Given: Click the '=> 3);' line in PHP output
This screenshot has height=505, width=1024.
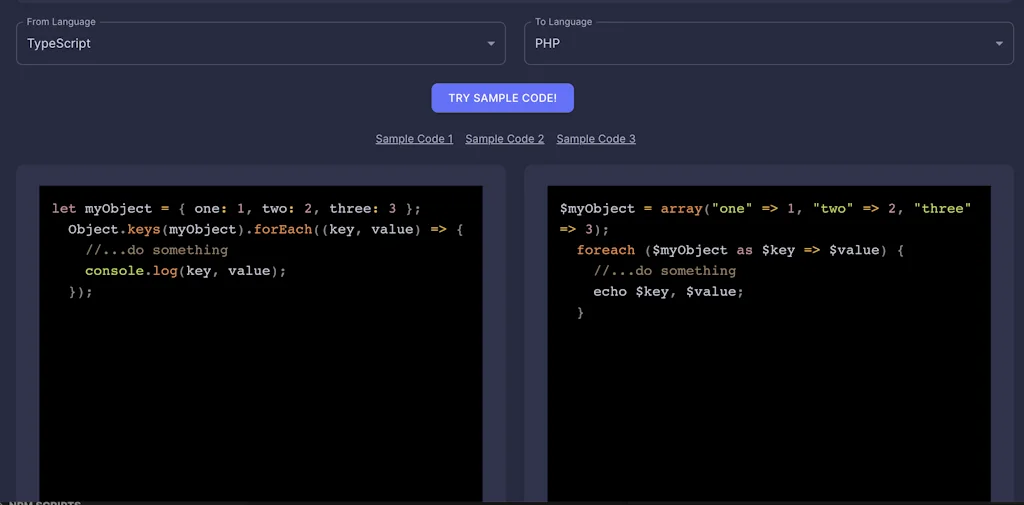Looking at the screenshot, I should point(584,230).
